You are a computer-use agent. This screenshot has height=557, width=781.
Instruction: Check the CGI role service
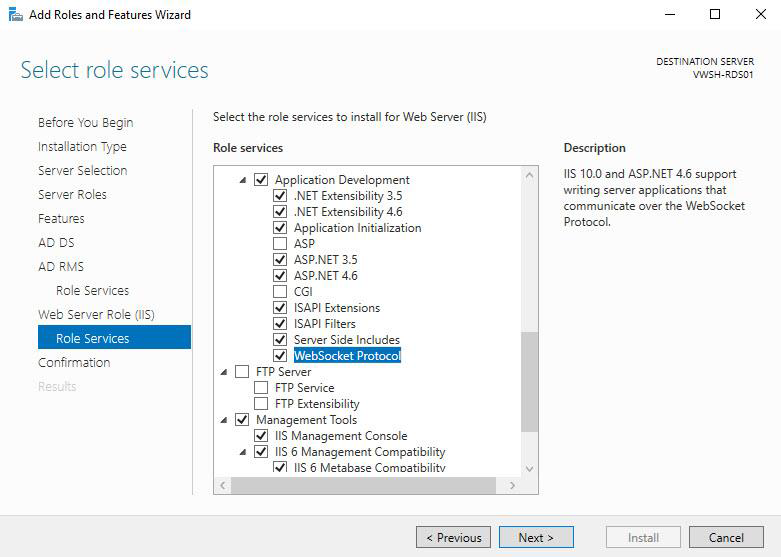click(x=280, y=291)
